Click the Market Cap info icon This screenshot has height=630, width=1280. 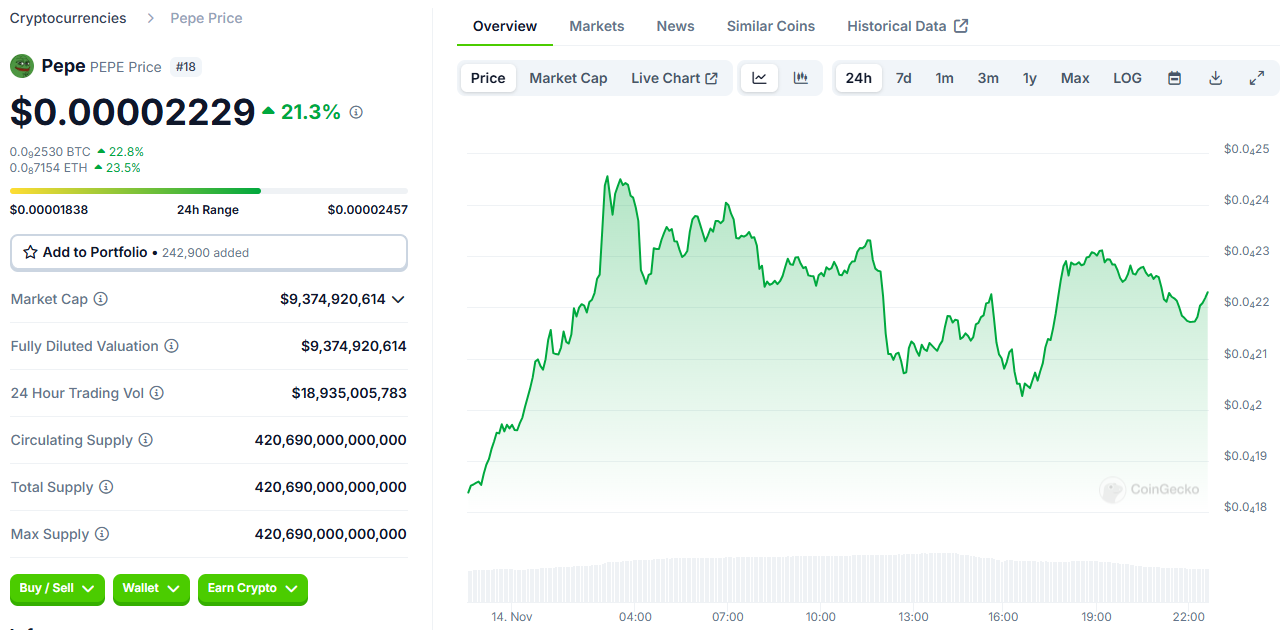(x=101, y=299)
